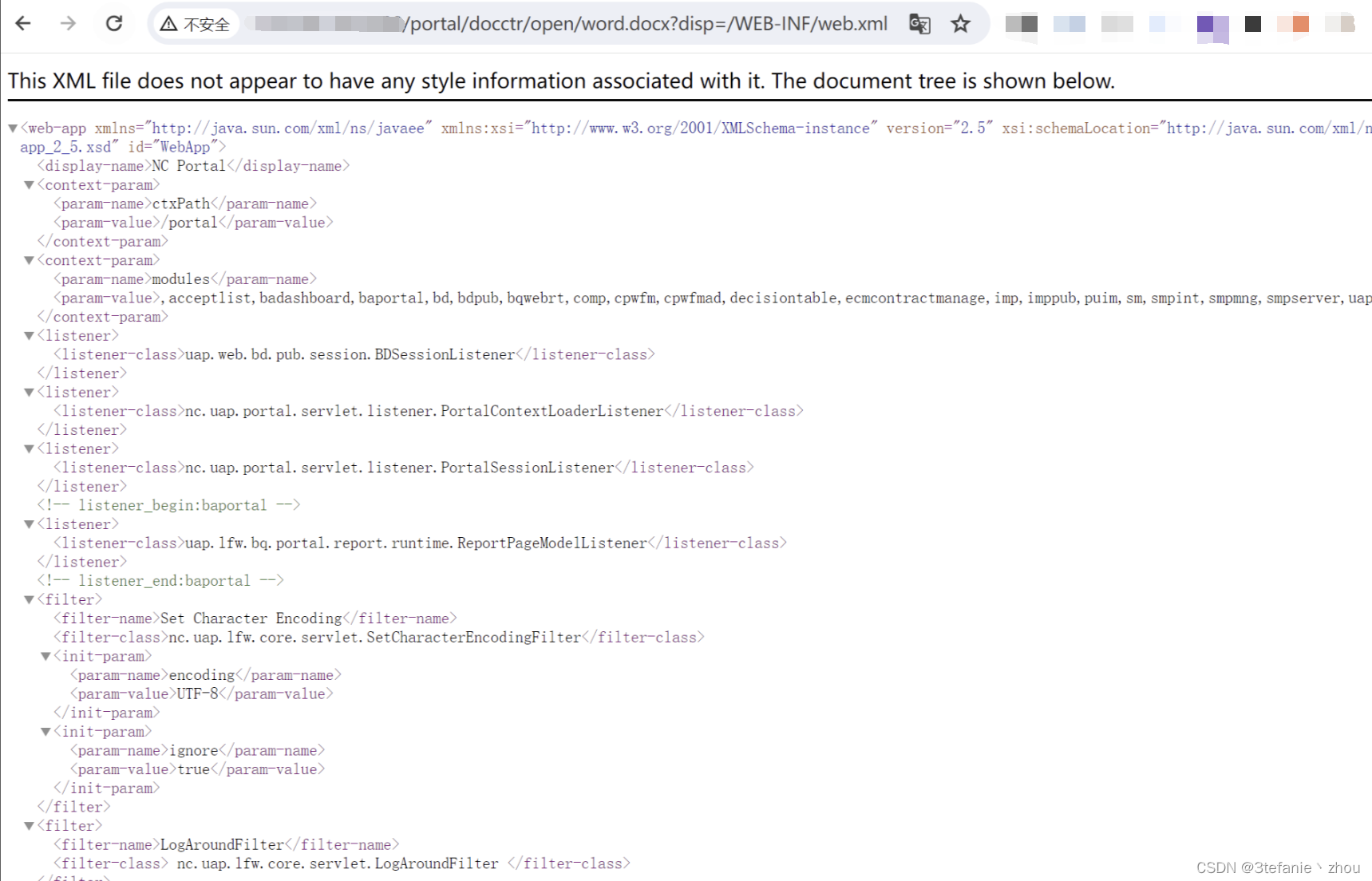
Task: Go back to the previous page
Action: click(x=23, y=24)
